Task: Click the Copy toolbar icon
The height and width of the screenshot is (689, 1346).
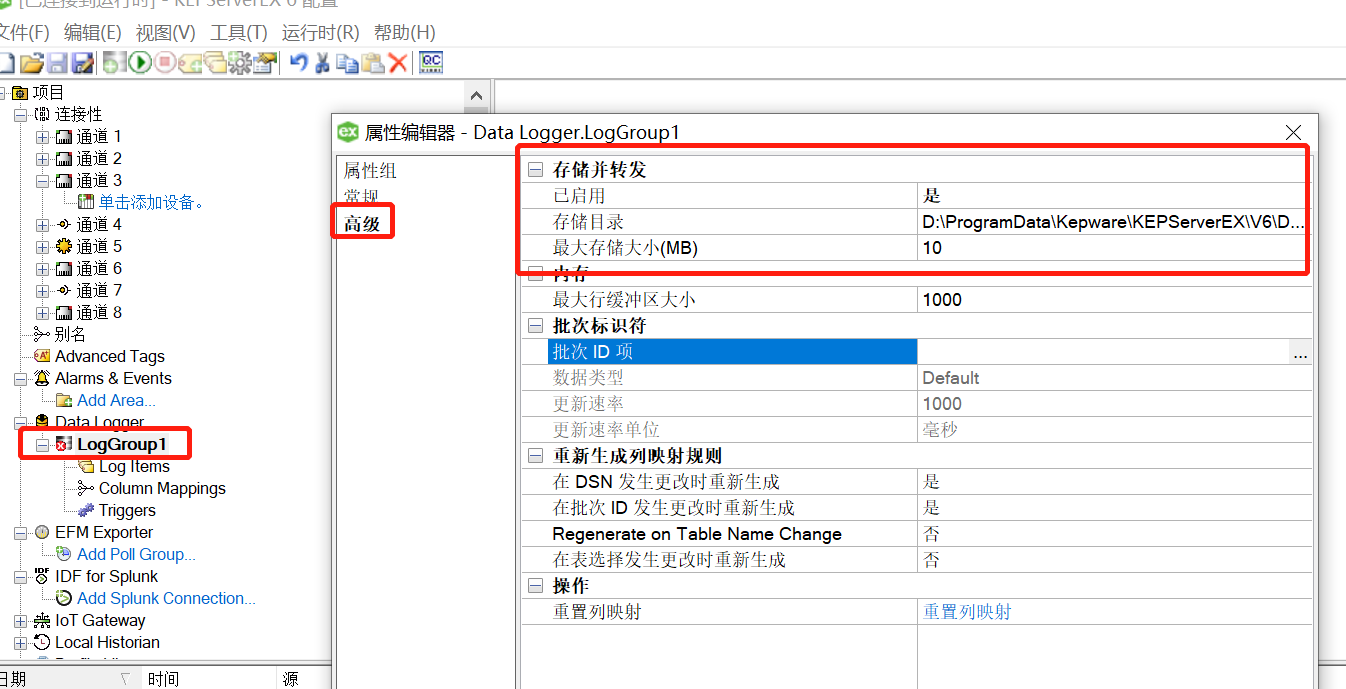Action: (x=347, y=63)
